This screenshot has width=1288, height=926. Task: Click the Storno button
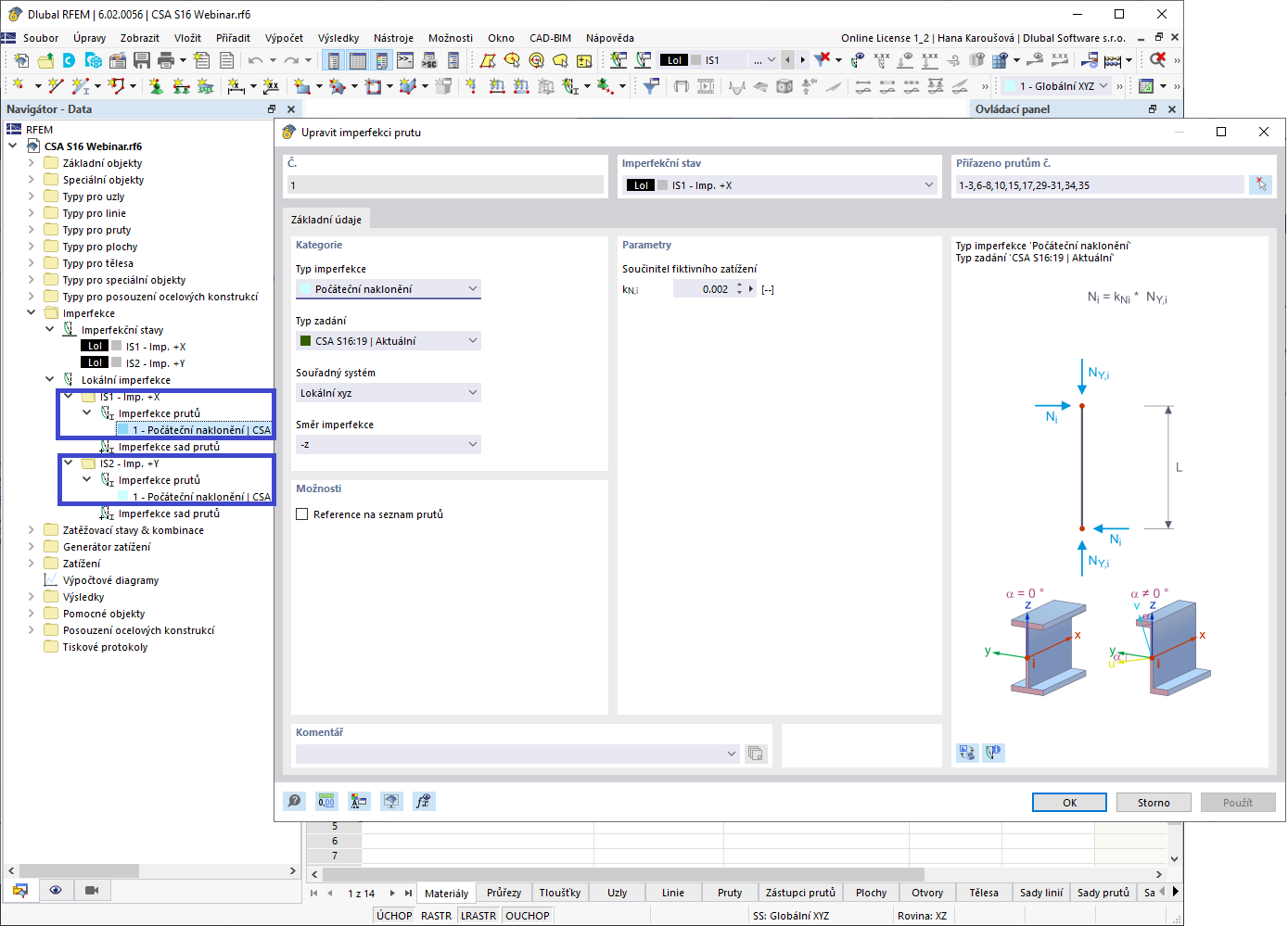click(1154, 803)
